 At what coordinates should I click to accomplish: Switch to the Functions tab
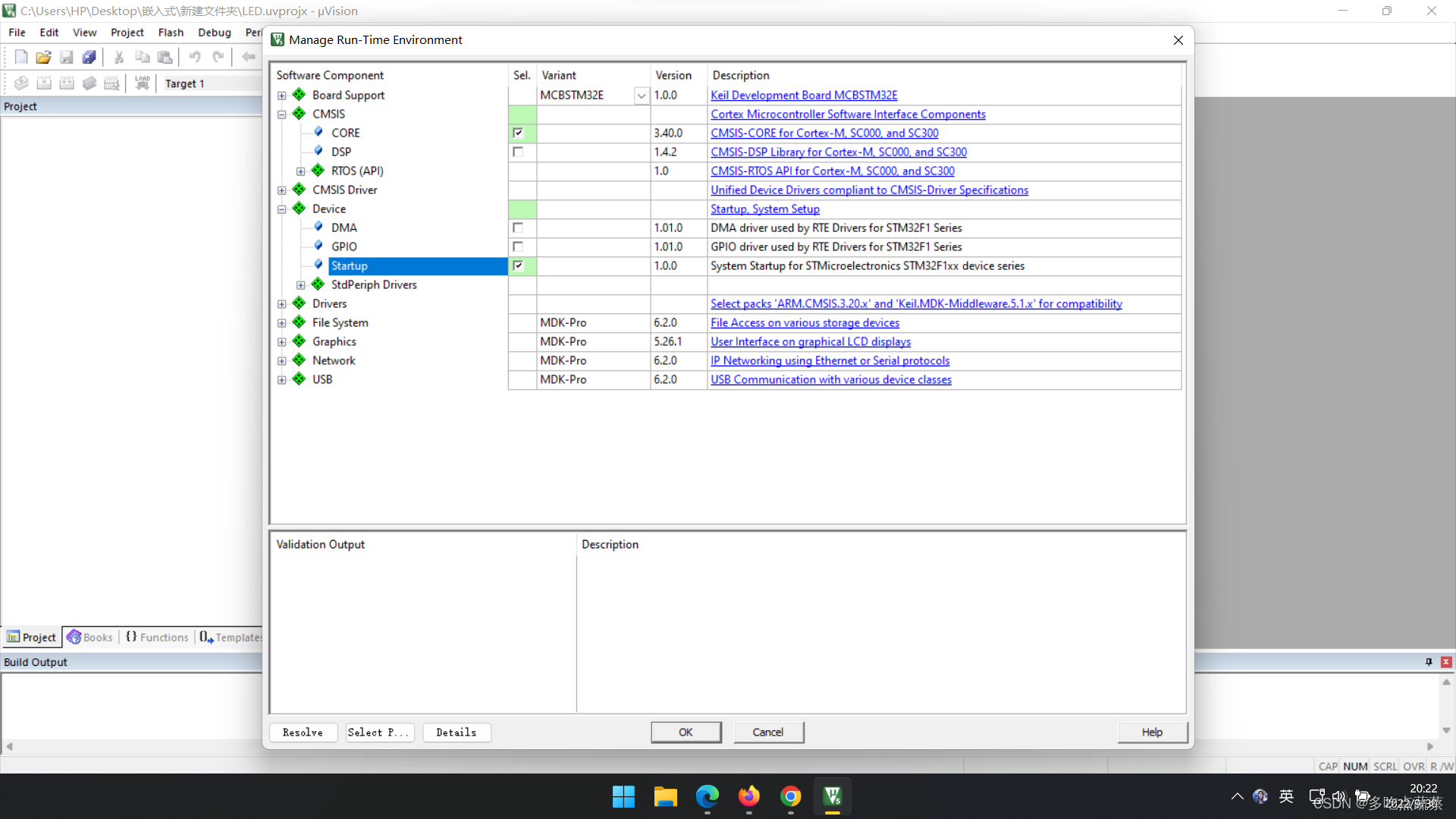click(157, 637)
